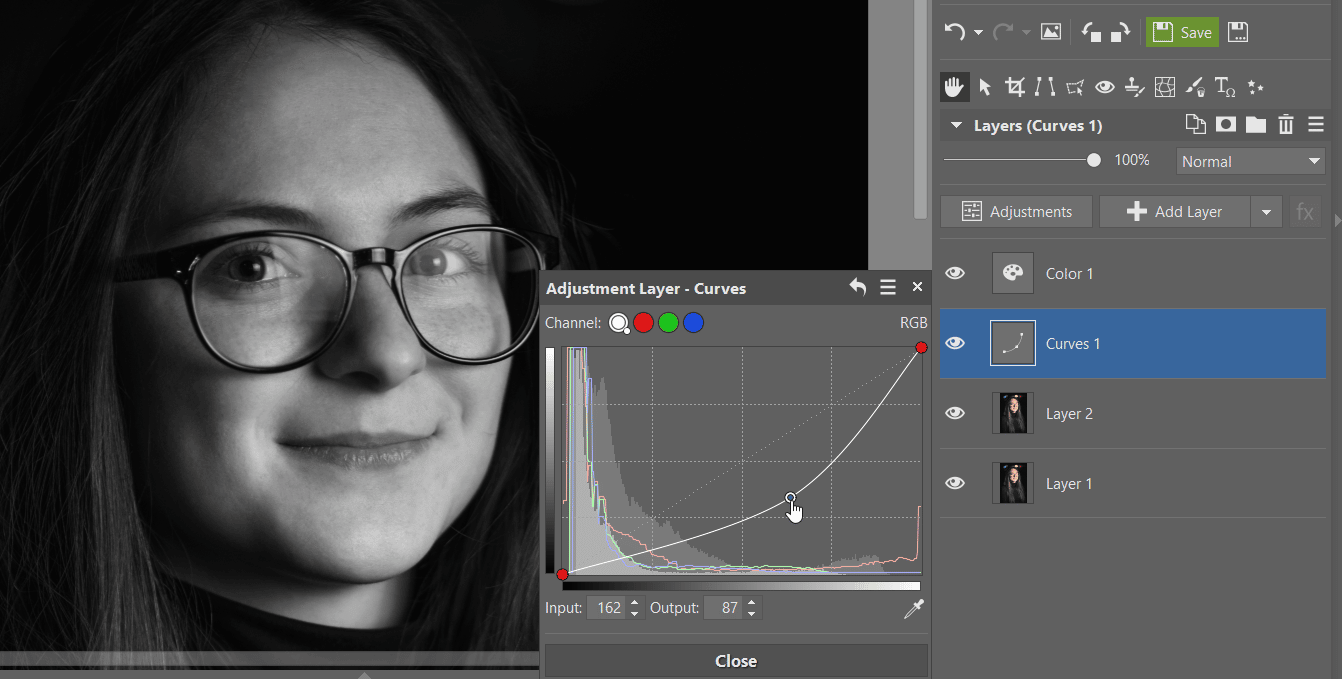The height and width of the screenshot is (679, 1342).
Task: Open the Curves panel hamburger menu
Action: pos(887,288)
